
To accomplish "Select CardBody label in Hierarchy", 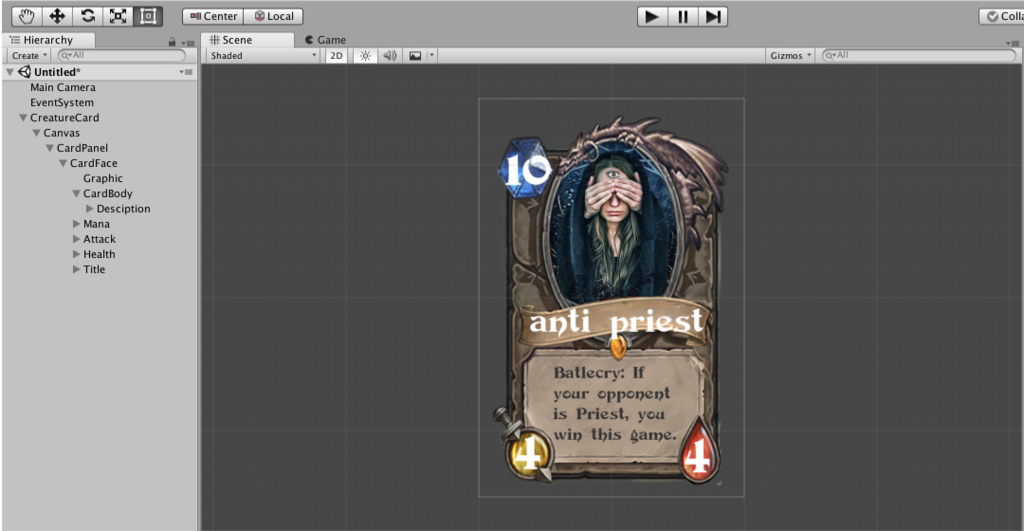I will coord(108,193).
